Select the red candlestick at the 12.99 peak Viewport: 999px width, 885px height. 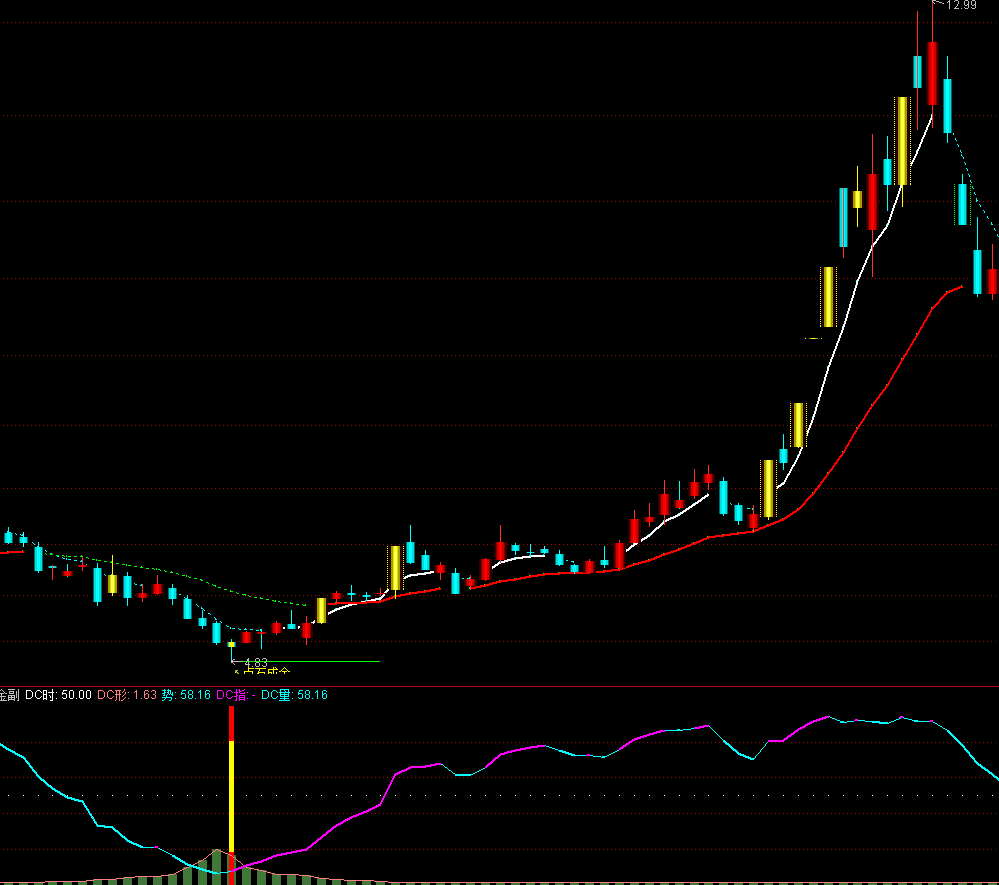[933, 73]
